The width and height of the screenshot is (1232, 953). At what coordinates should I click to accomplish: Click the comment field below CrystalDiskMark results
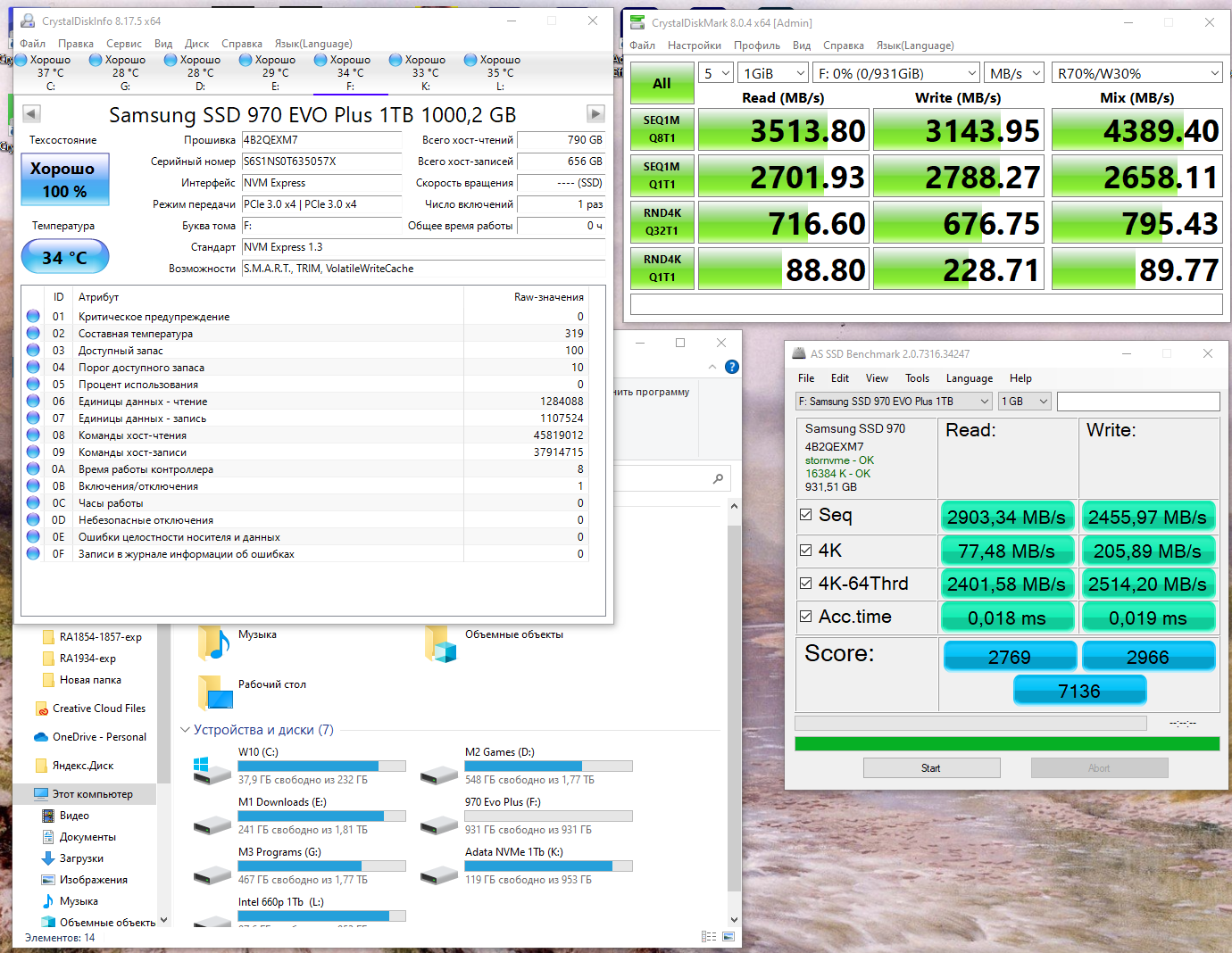[x=927, y=304]
